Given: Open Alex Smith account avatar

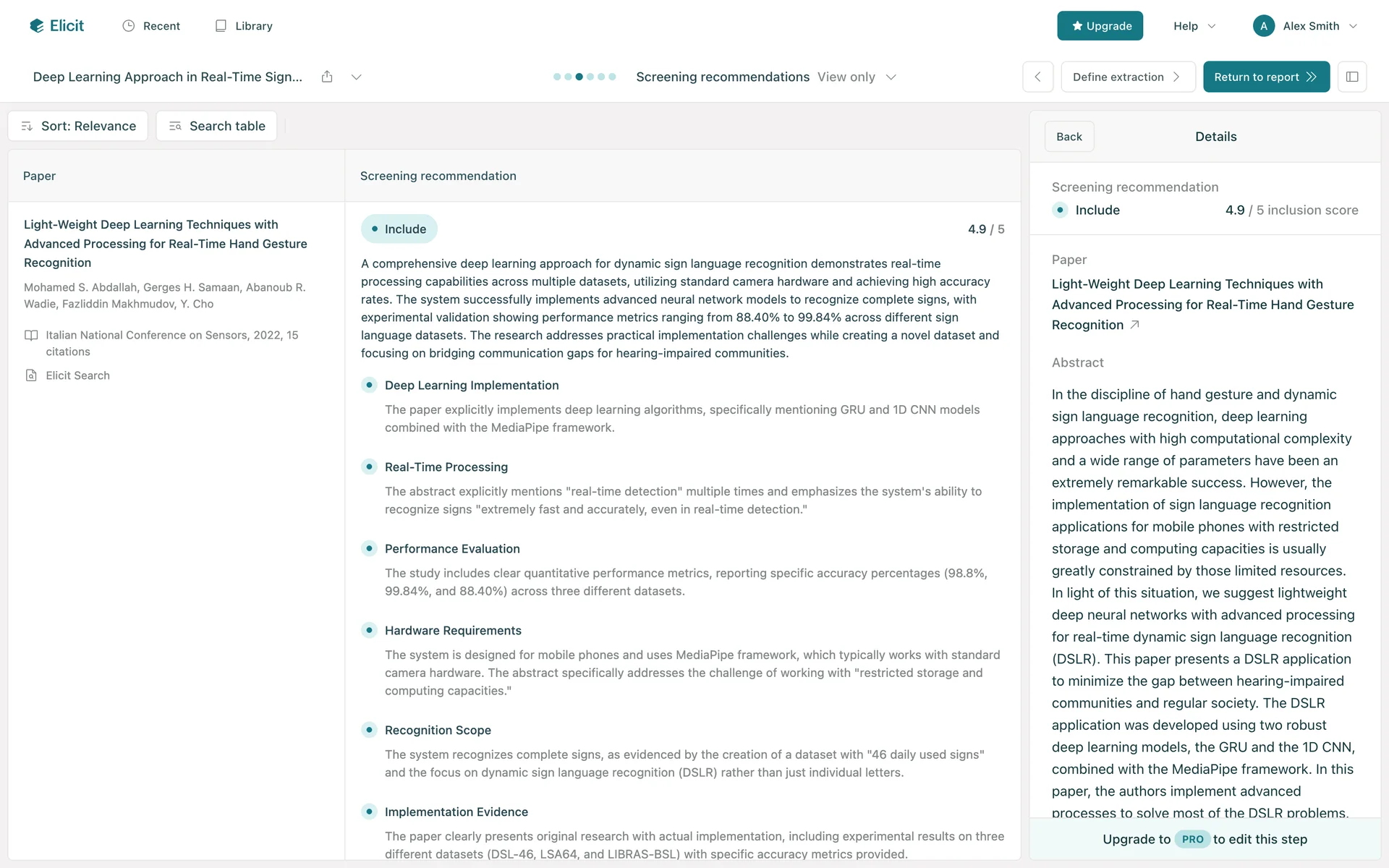Looking at the screenshot, I should pyautogui.click(x=1263, y=26).
